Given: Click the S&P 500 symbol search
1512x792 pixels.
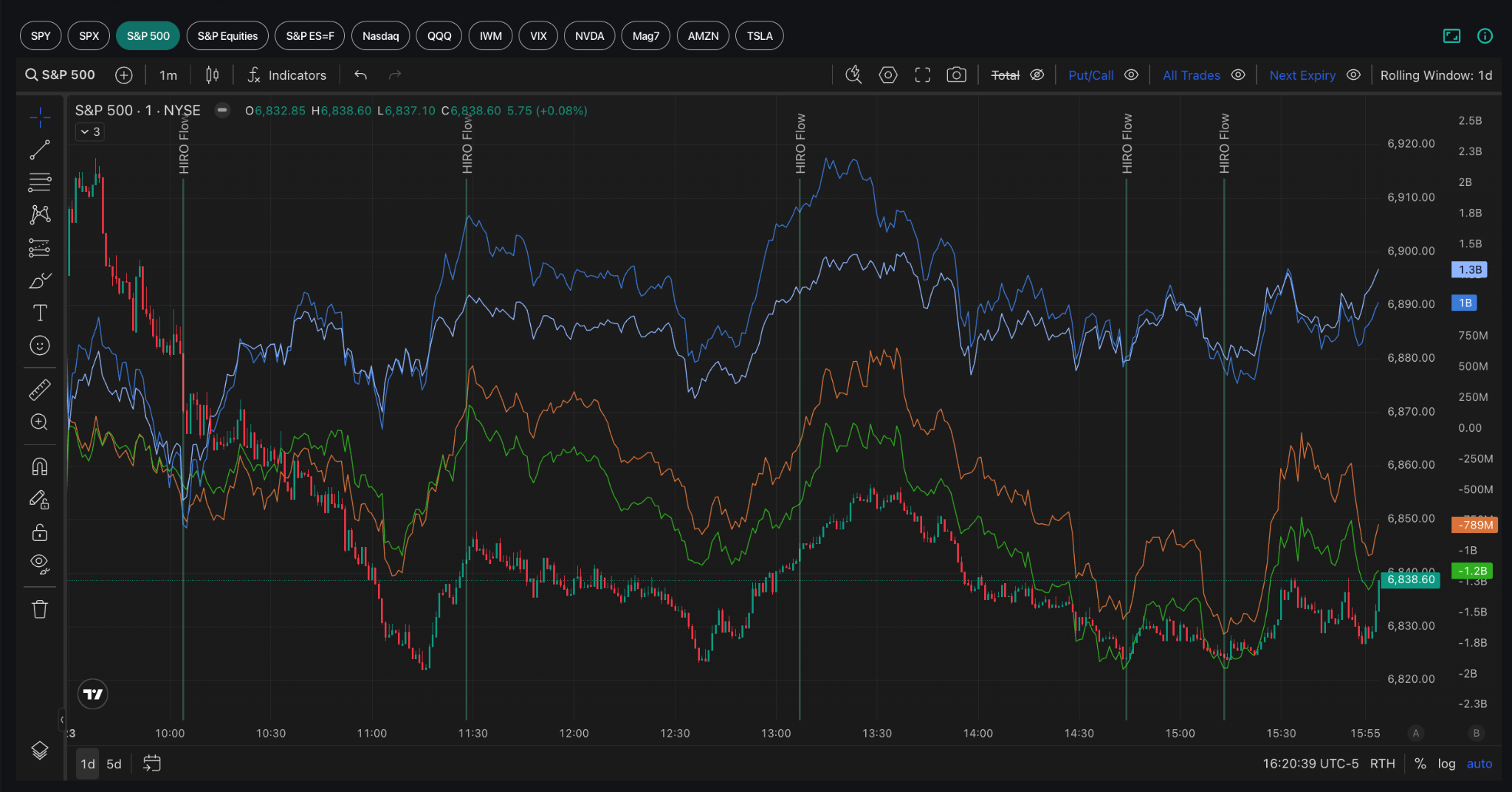Looking at the screenshot, I should click(x=61, y=75).
